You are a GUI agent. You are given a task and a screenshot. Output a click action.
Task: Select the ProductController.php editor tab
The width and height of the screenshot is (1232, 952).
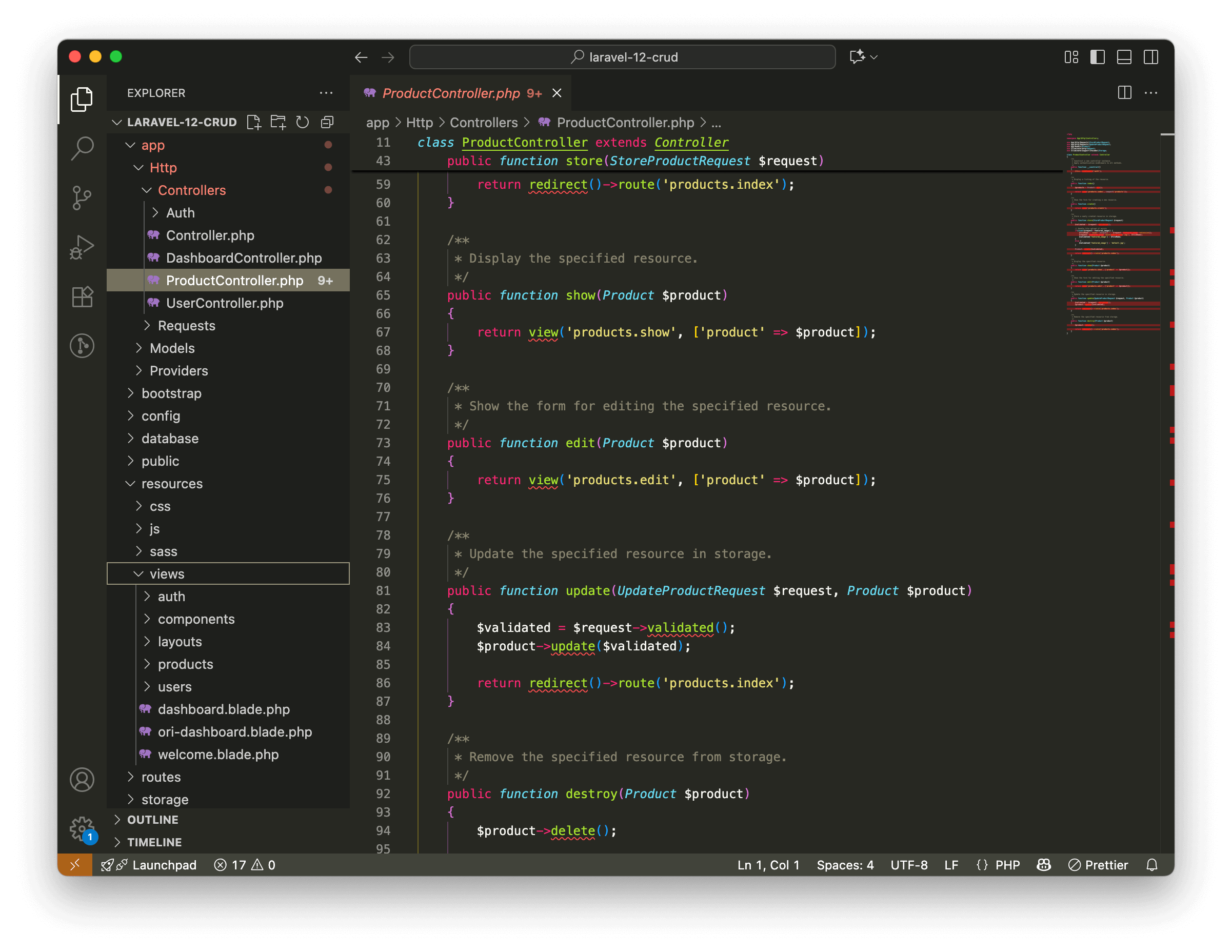[451, 93]
